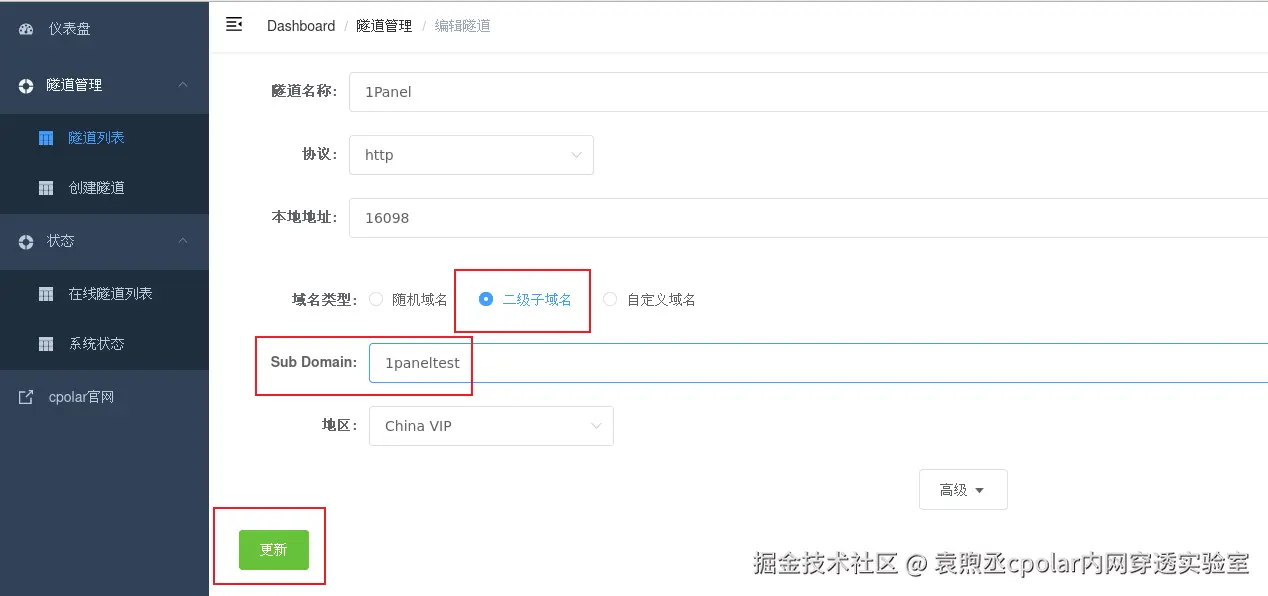Click the 协议 label
The image size is (1268, 596).
320,155
